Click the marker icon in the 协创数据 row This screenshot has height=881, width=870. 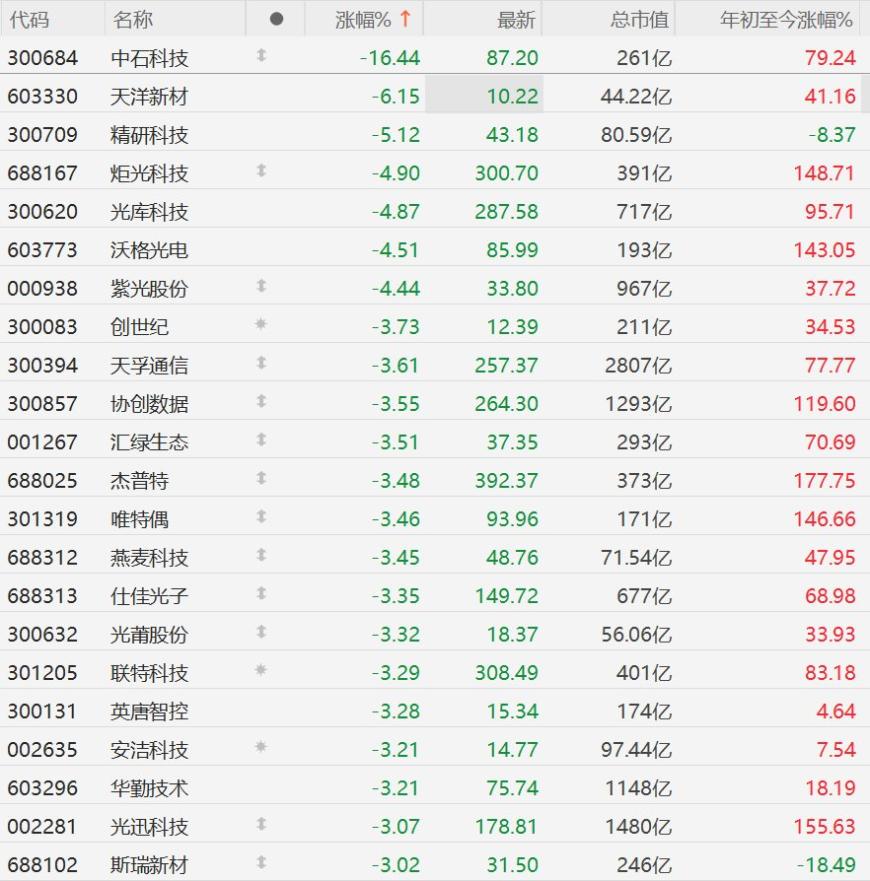[261, 401]
